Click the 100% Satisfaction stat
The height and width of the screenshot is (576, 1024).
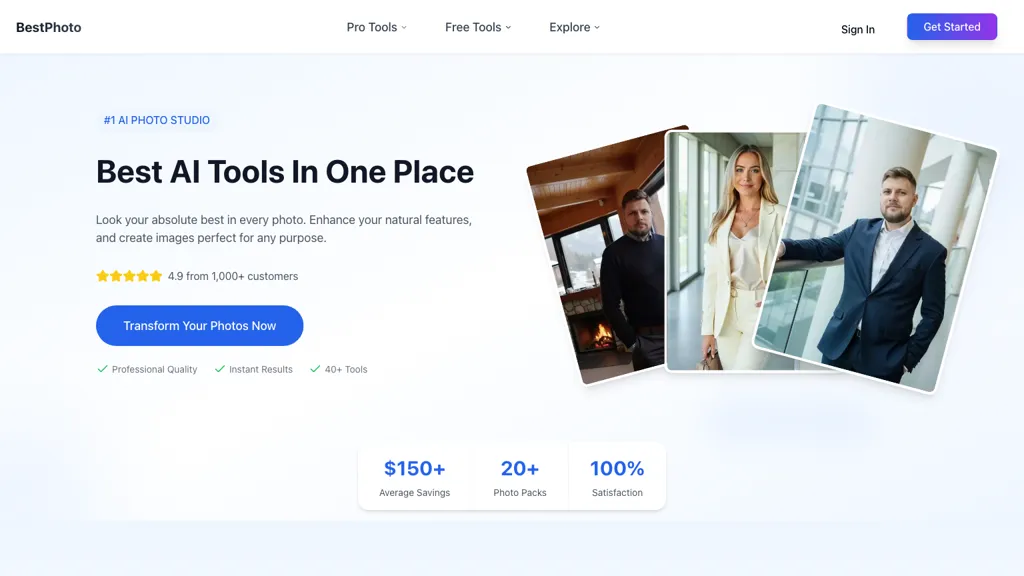[617, 477]
